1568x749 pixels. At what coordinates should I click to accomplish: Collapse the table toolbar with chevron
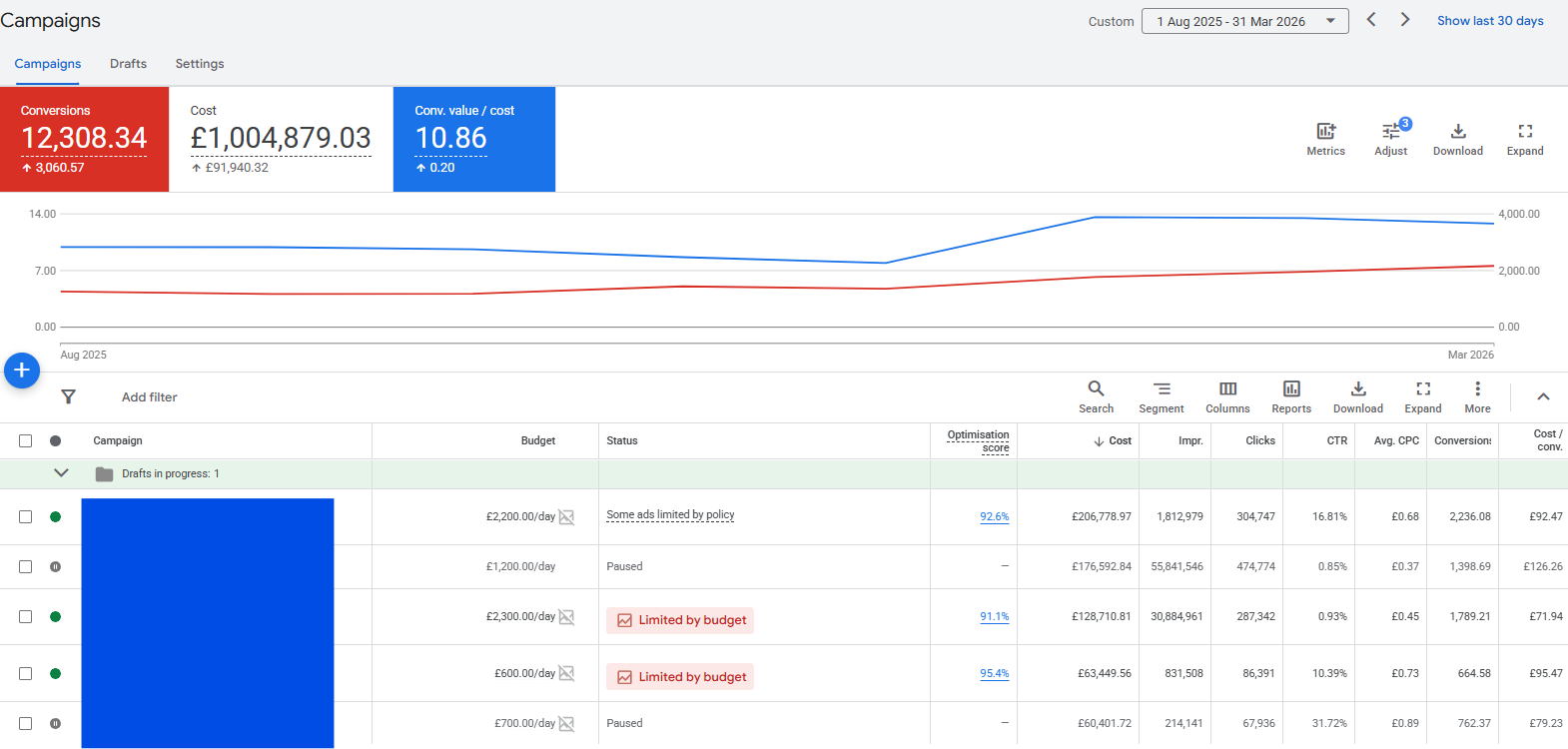click(1543, 396)
